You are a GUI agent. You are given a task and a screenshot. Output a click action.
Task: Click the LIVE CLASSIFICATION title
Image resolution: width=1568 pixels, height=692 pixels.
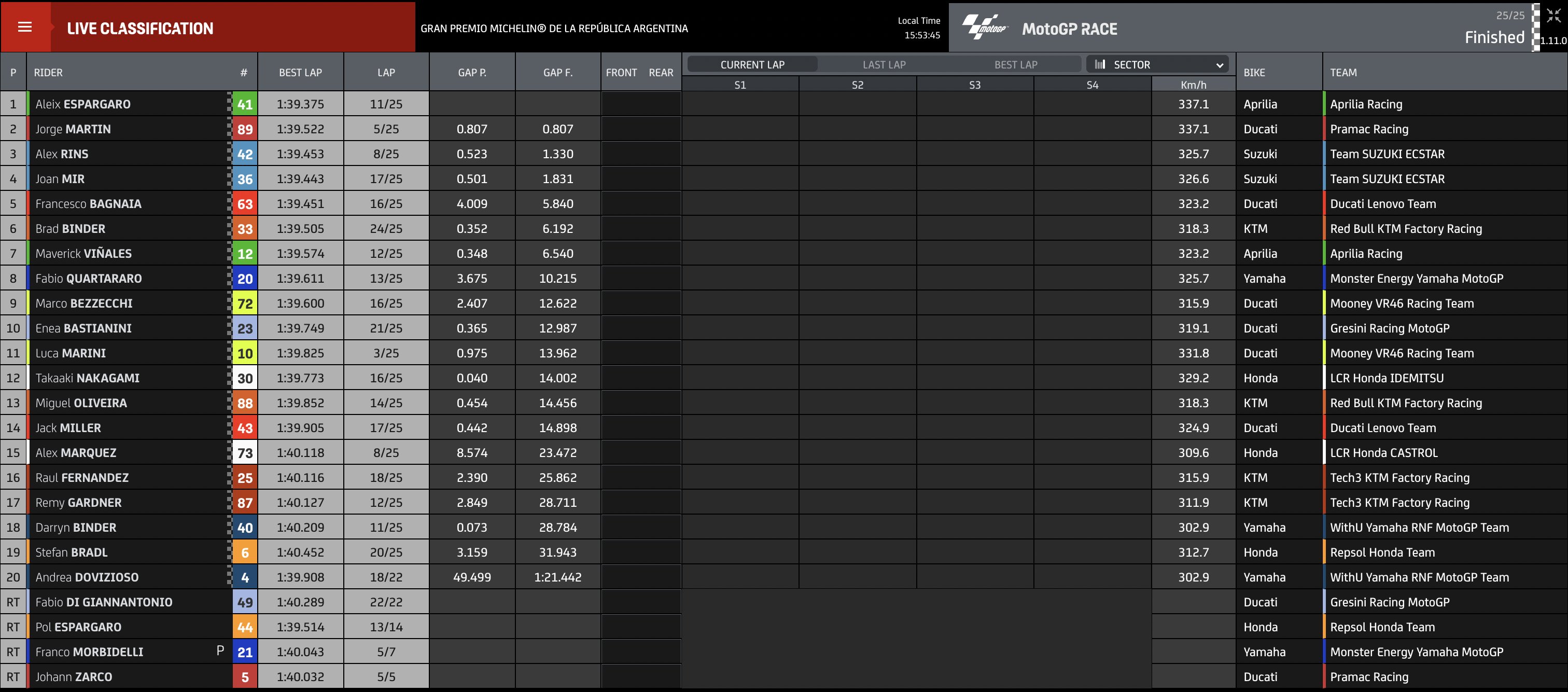point(140,29)
